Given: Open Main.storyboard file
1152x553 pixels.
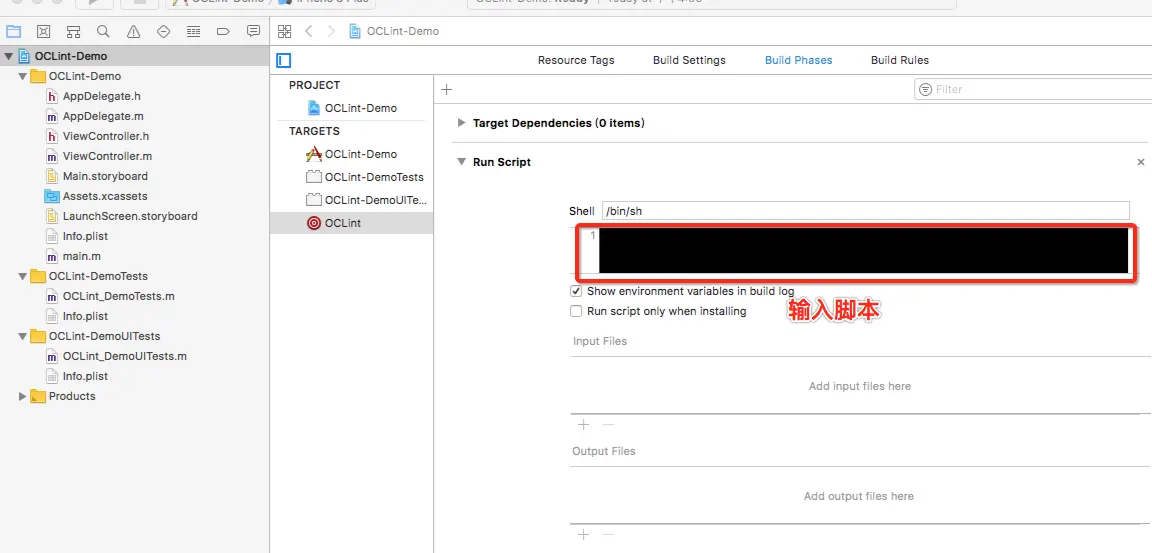Looking at the screenshot, I should (x=105, y=176).
